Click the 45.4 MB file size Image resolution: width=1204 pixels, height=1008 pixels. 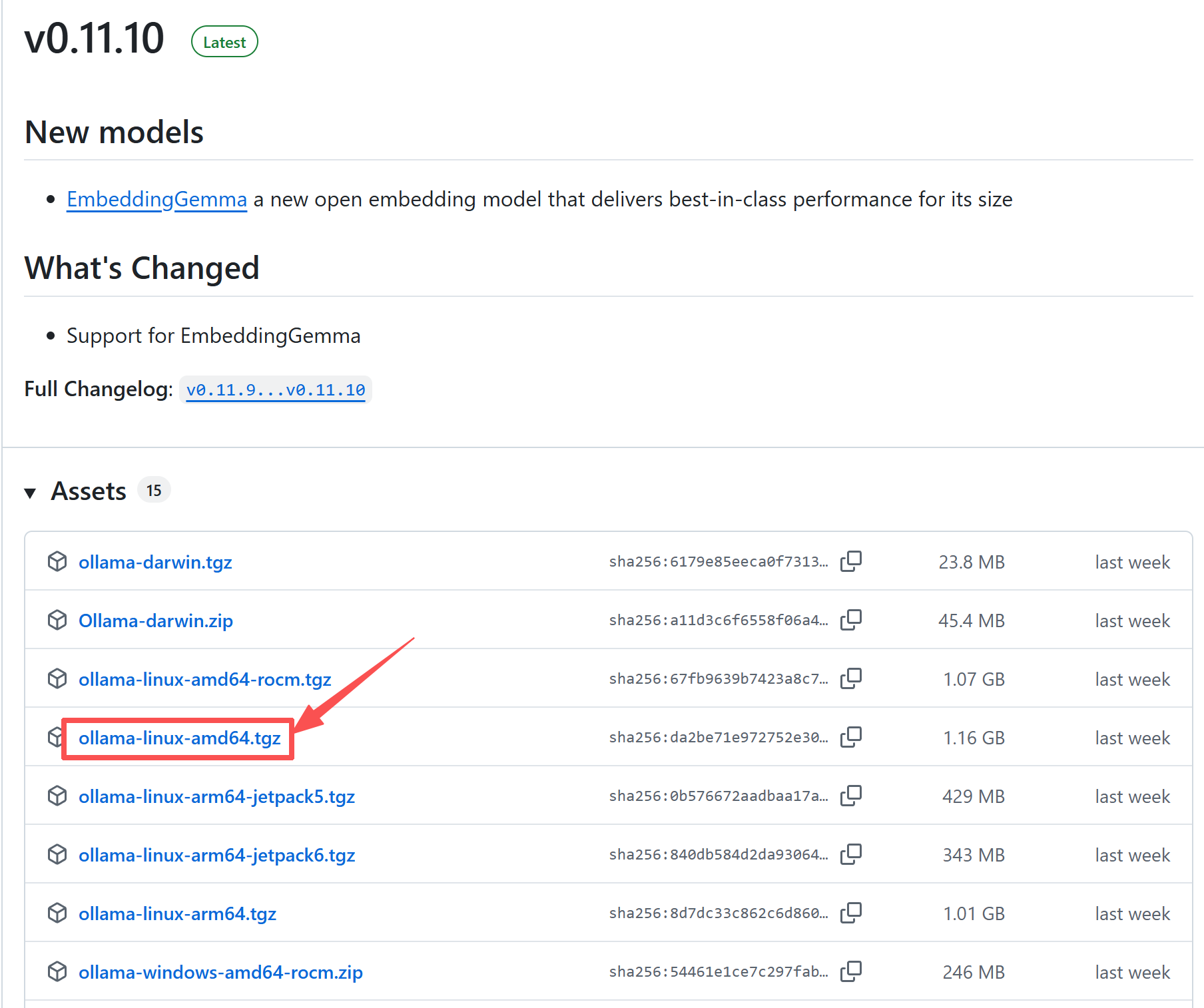coord(972,621)
